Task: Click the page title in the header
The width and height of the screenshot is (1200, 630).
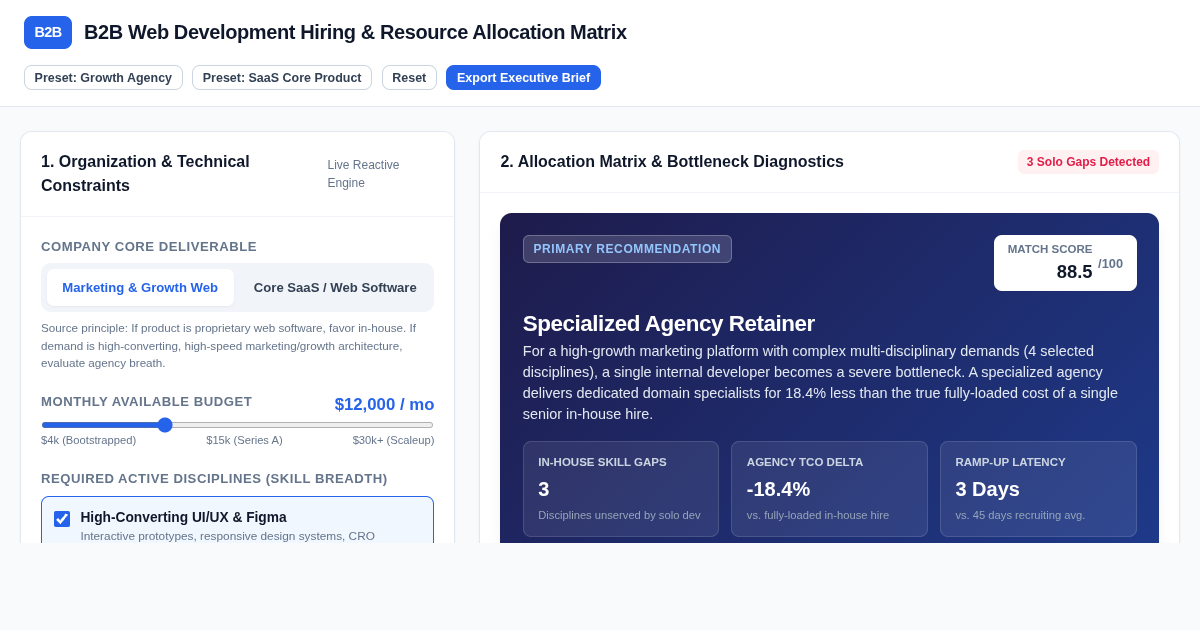Action: (355, 32)
